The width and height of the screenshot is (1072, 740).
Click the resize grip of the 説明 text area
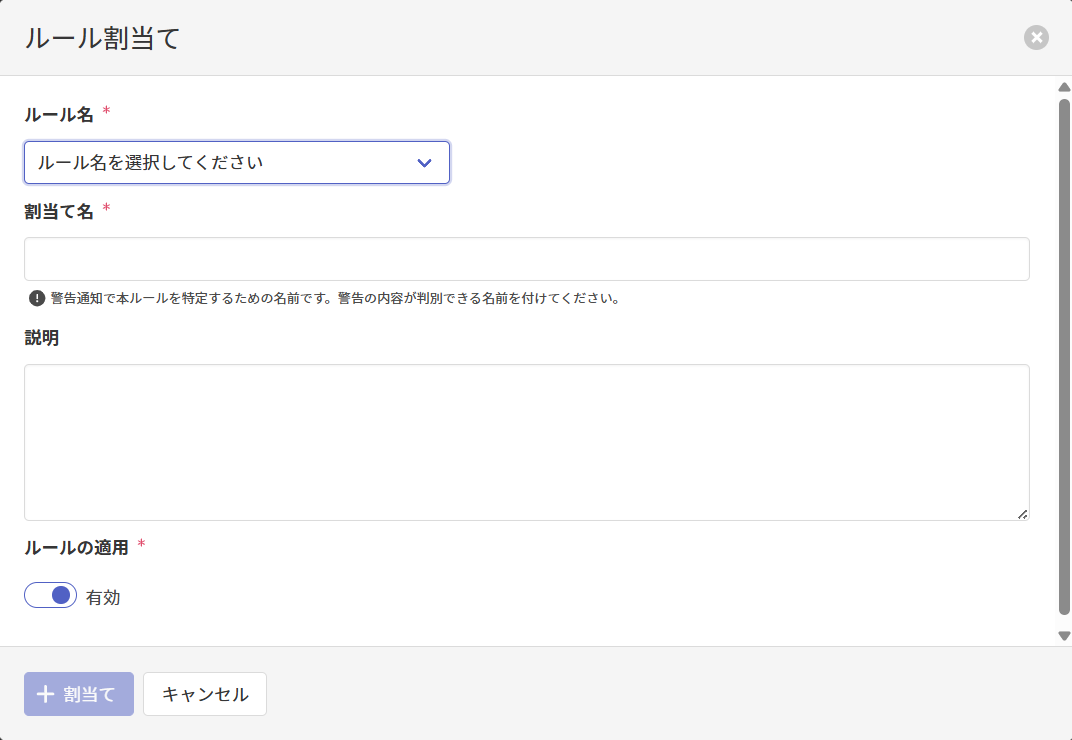pyautogui.click(x=1022, y=514)
